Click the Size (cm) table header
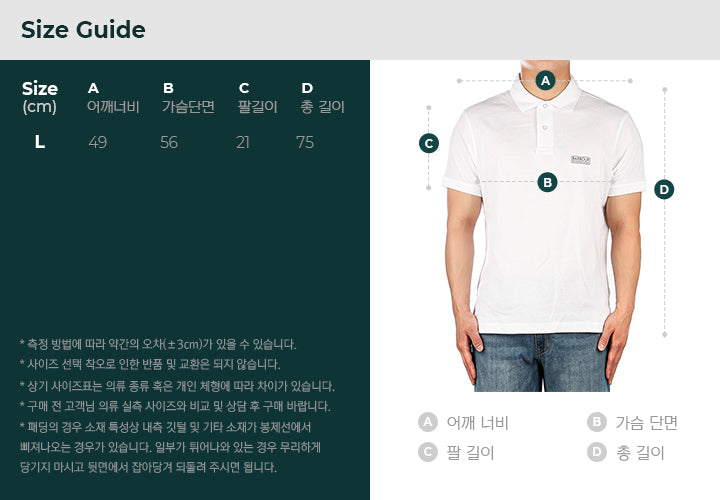Image resolution: width=720 pixels, height=500 pixels. 39,97
